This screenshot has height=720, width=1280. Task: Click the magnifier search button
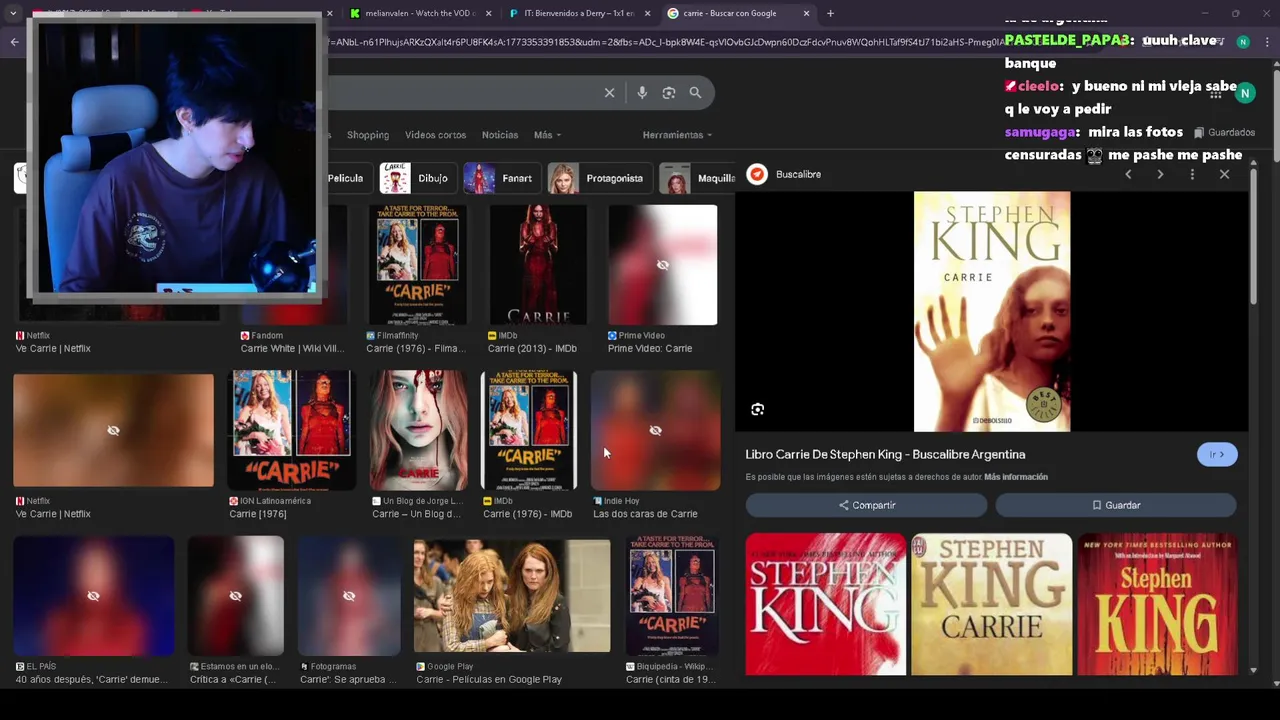pos(695,93)
